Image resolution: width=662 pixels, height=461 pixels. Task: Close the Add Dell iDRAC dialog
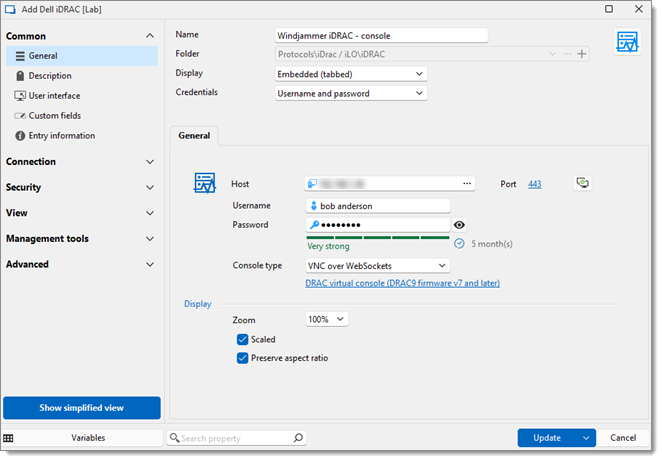(x=639, y=9)
